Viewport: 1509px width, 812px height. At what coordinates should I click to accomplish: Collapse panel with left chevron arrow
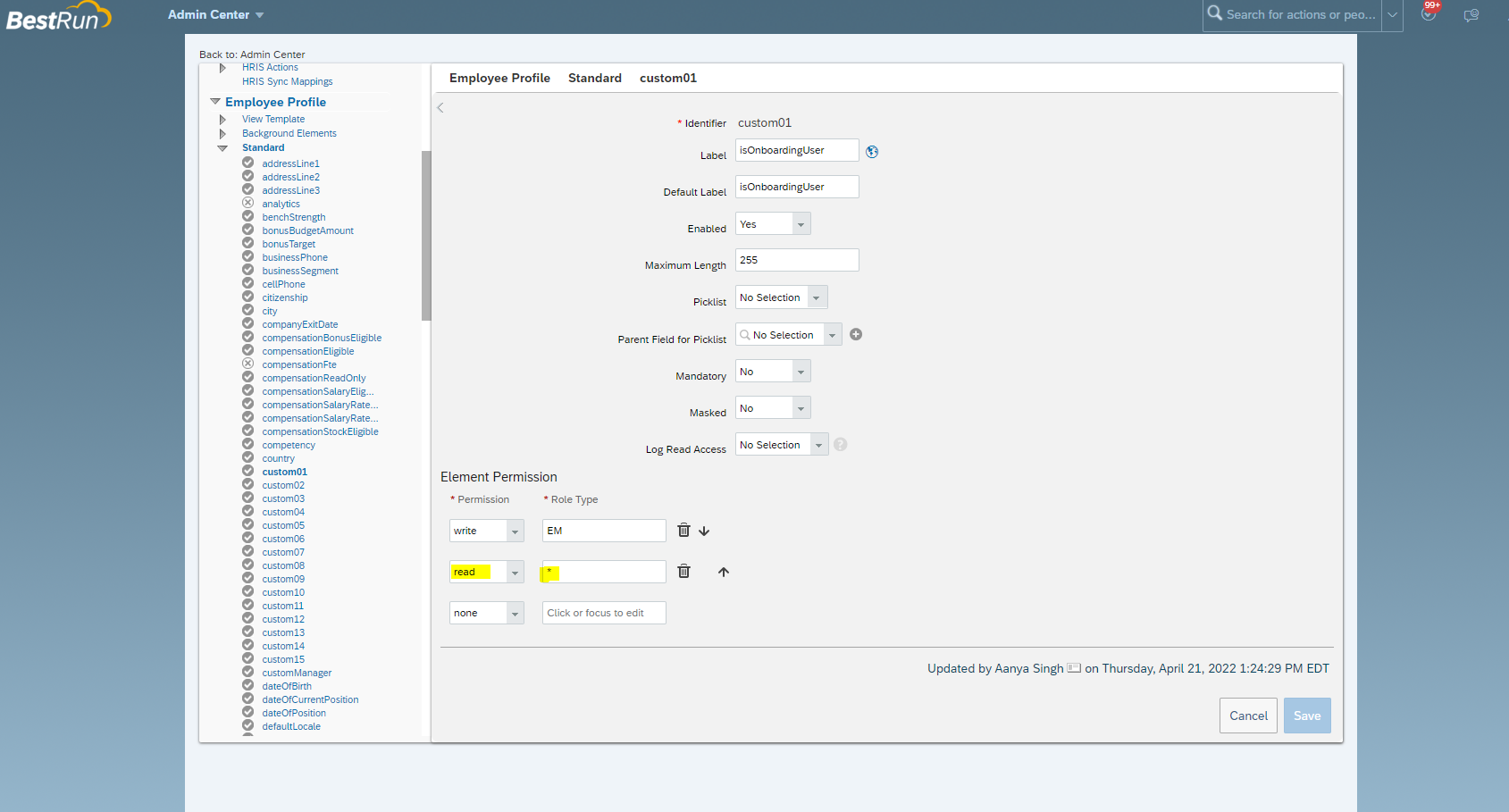(x=440, y=108)
